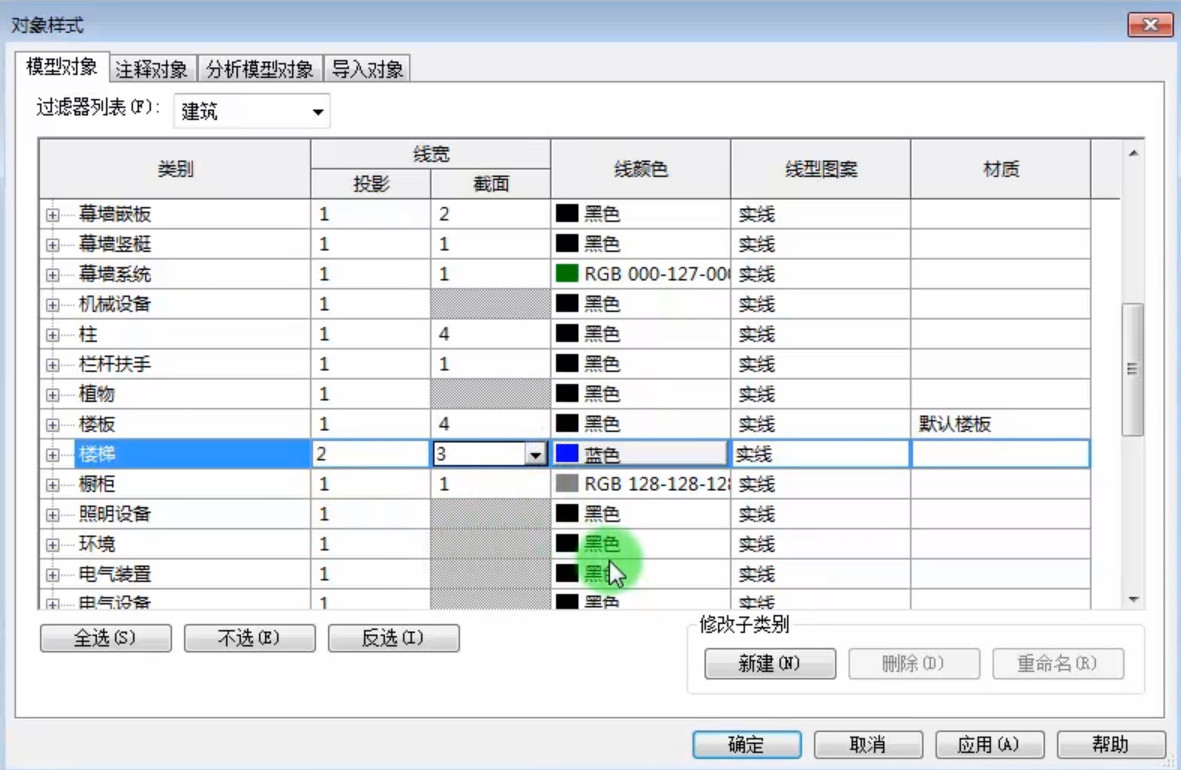Screen dimensions: 1181x770
Task: Click the 投影 line weight field for 楼梯
Action: pos(371,454)
